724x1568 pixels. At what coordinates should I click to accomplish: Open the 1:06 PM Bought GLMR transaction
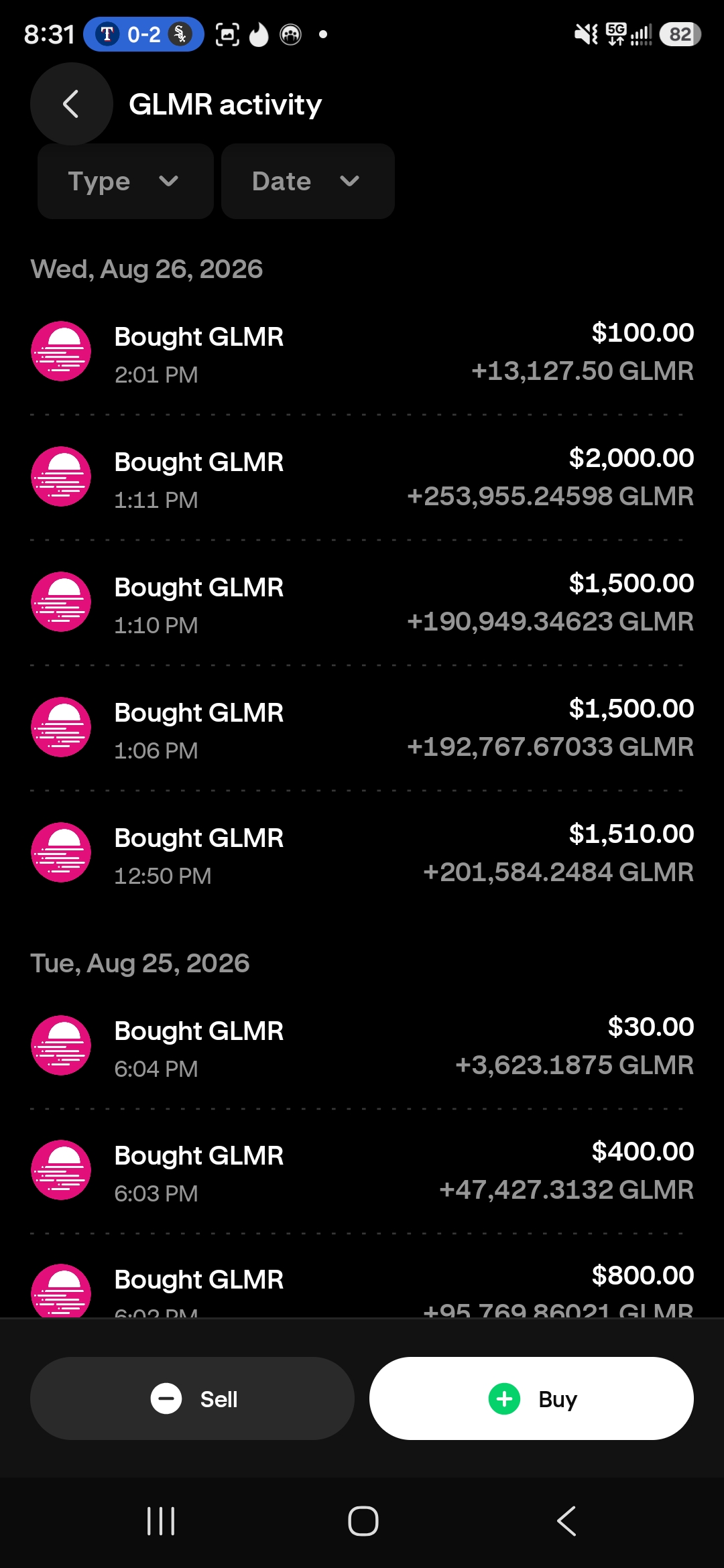pos(362,728)
